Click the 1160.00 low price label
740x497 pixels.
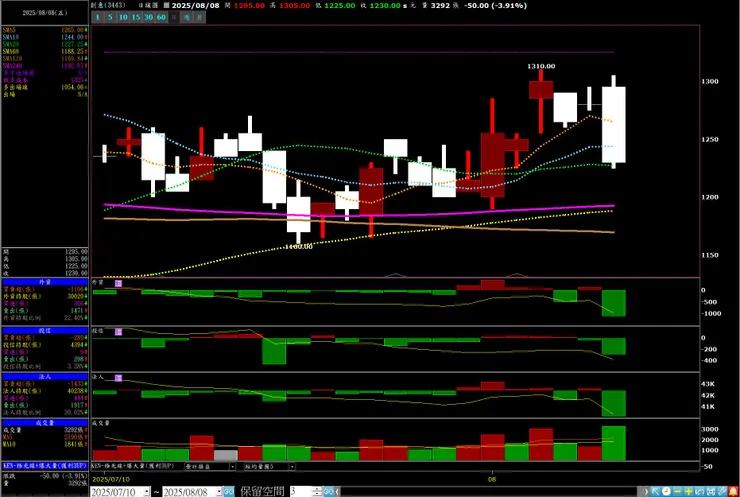[x=299, y=246]
